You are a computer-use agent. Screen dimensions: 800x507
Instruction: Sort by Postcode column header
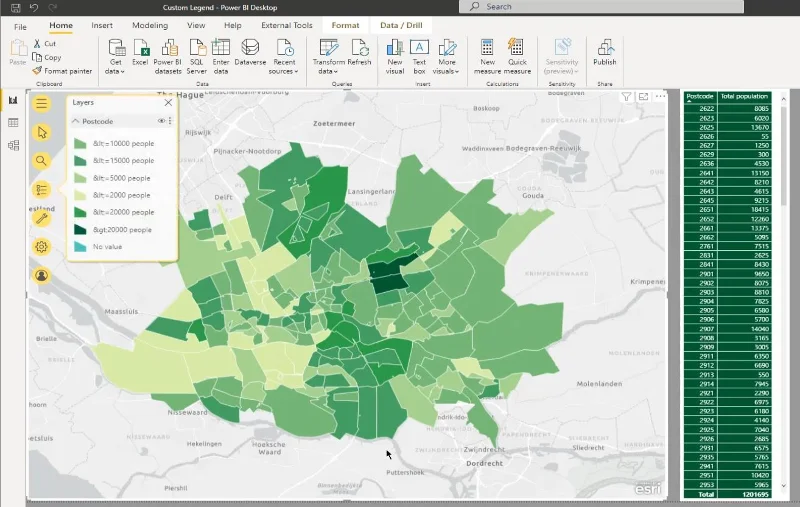pyautogui.click(x=699, y=96)
